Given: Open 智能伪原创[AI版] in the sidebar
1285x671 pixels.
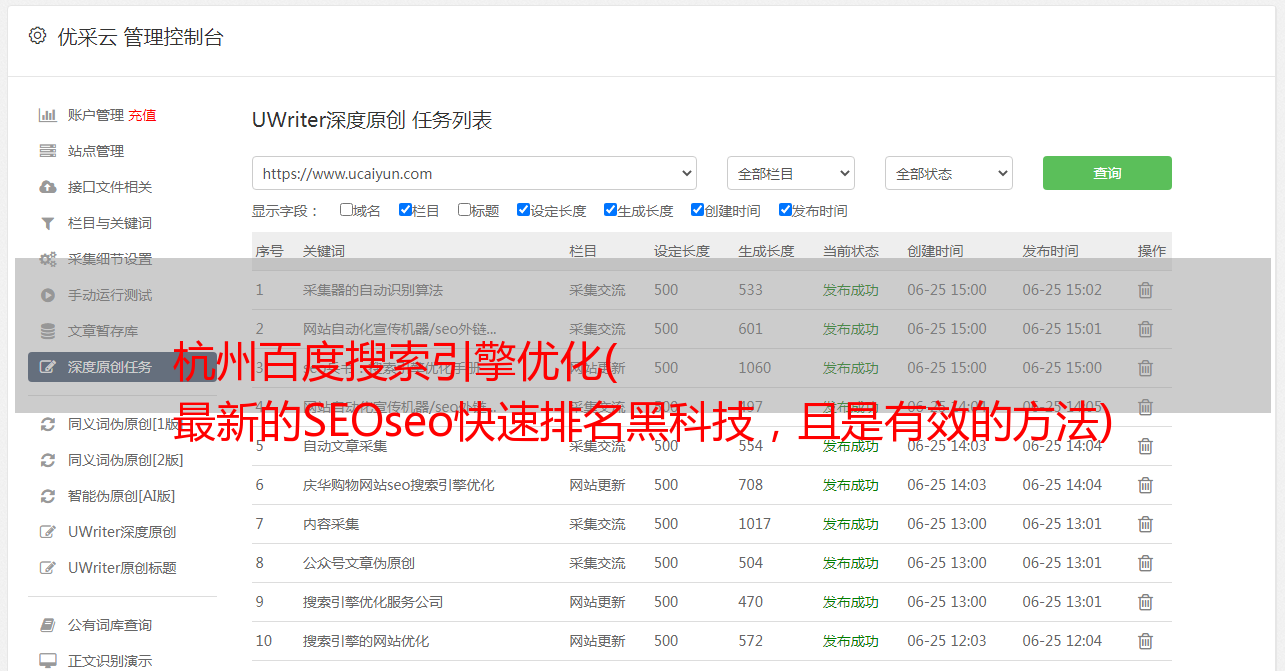Looking at the screenshot, I should click(x=121, y=496).
